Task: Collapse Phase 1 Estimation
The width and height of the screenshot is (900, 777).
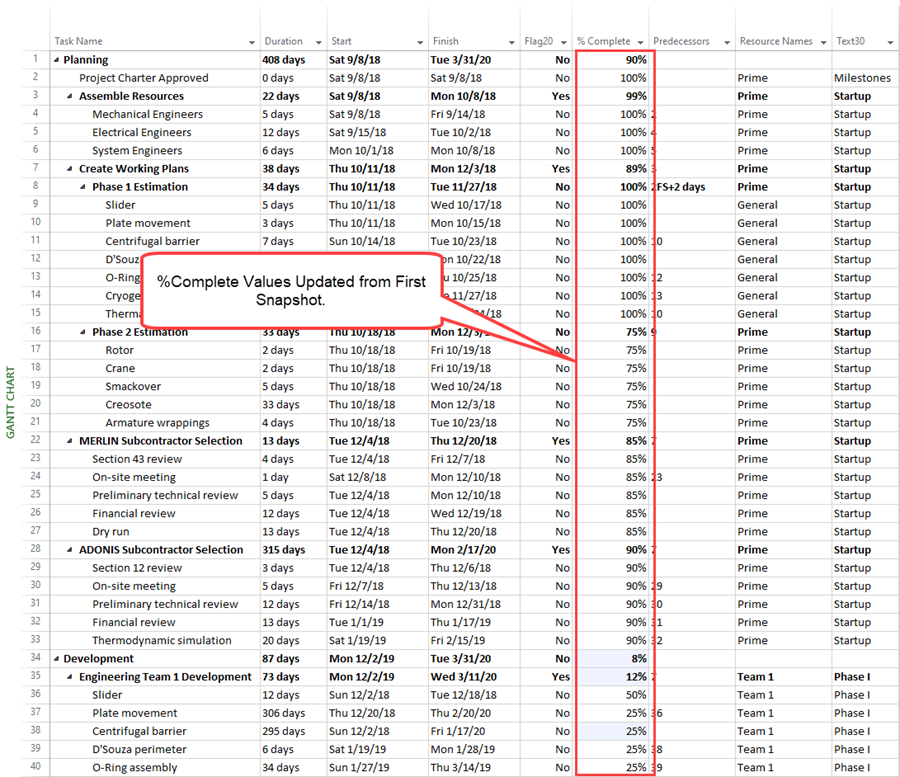Action: [82, 186]
